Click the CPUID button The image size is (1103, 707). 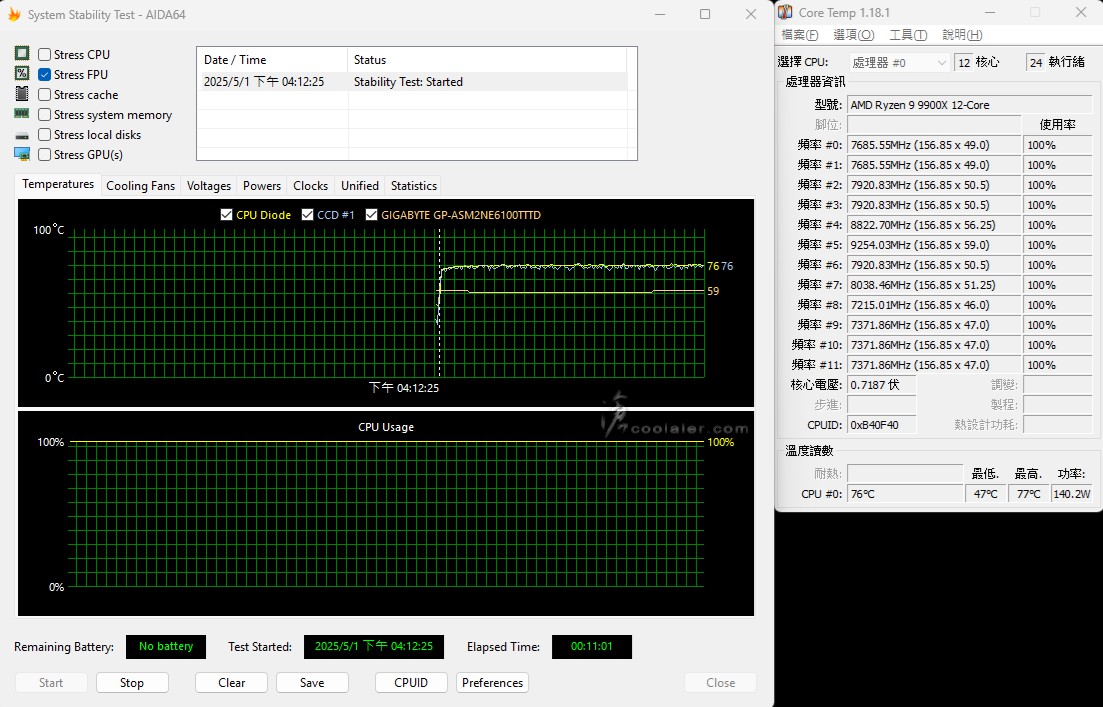[411, 682]
